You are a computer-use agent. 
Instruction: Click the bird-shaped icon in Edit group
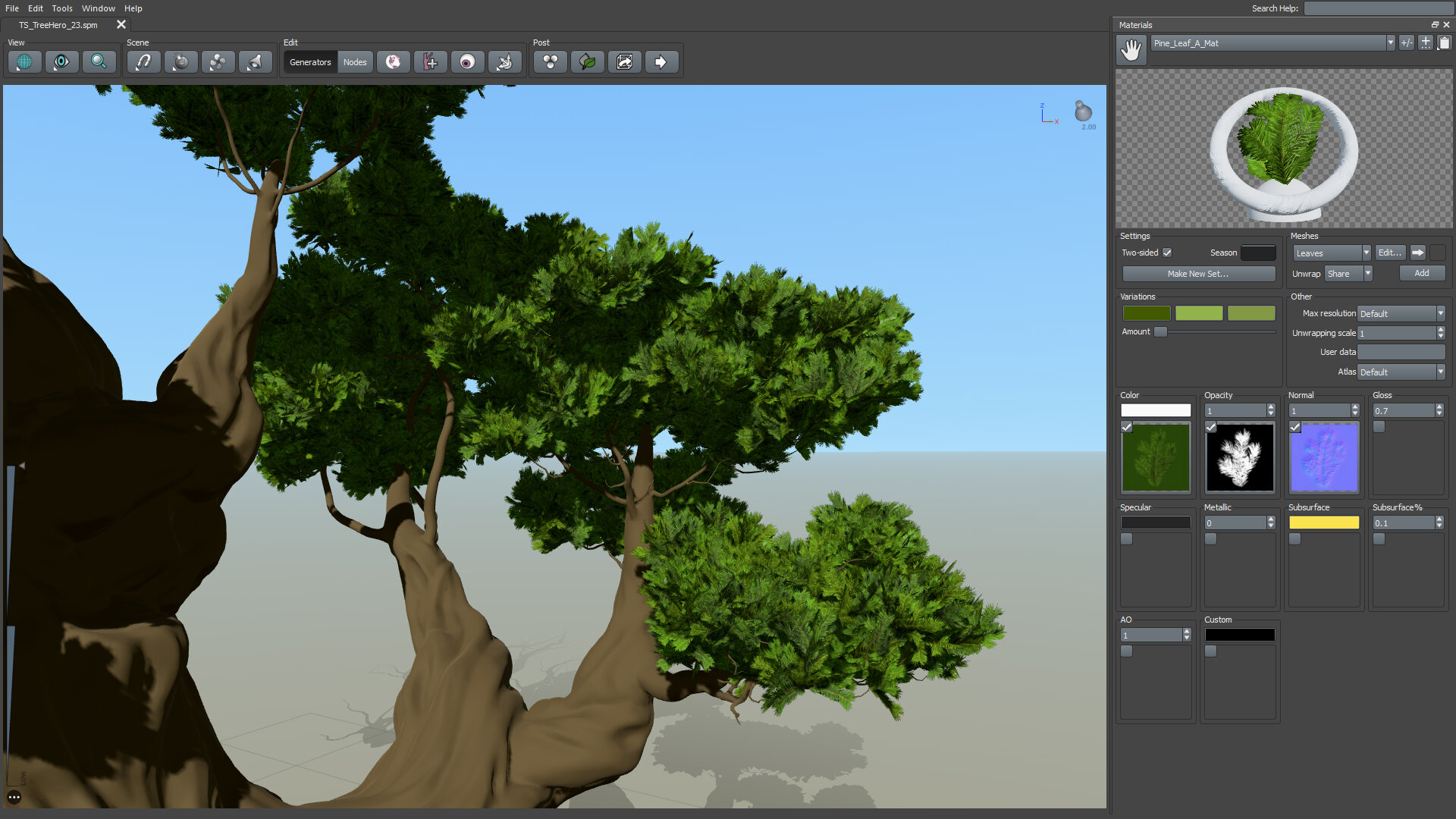[x=504, y=62]
